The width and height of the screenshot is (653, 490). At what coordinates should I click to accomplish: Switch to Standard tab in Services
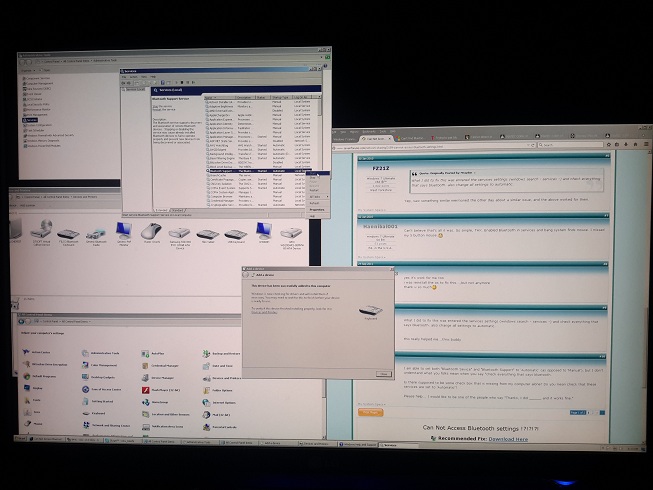(177, 210)
